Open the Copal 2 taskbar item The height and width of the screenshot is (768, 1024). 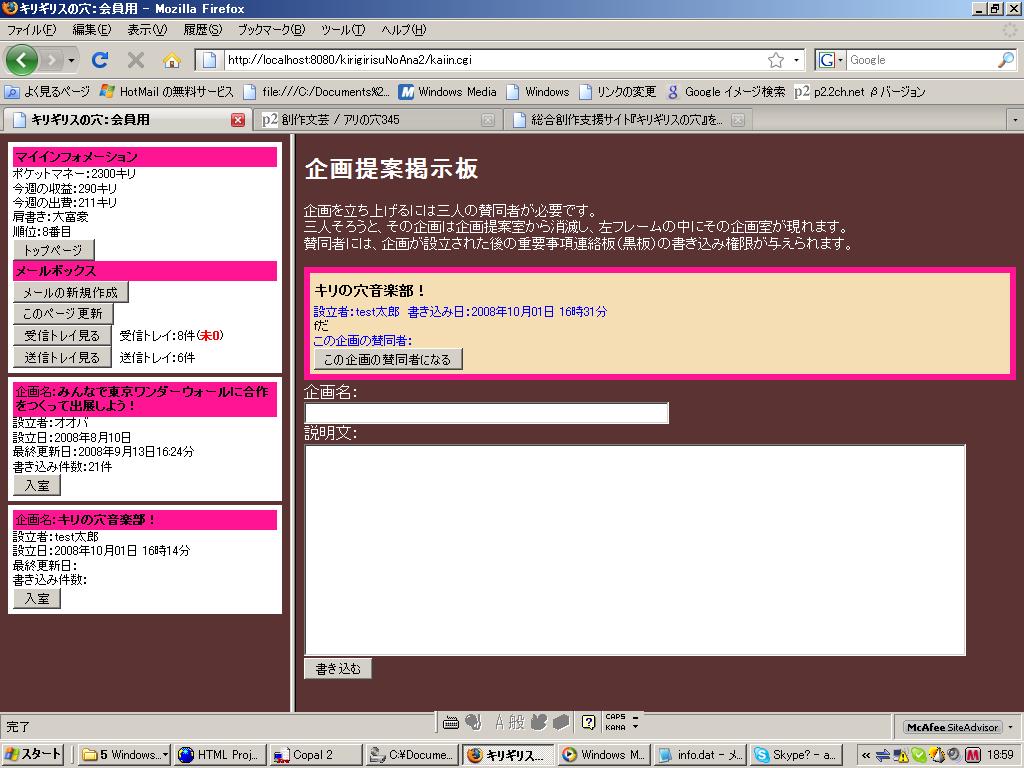(x=316, y=755)
